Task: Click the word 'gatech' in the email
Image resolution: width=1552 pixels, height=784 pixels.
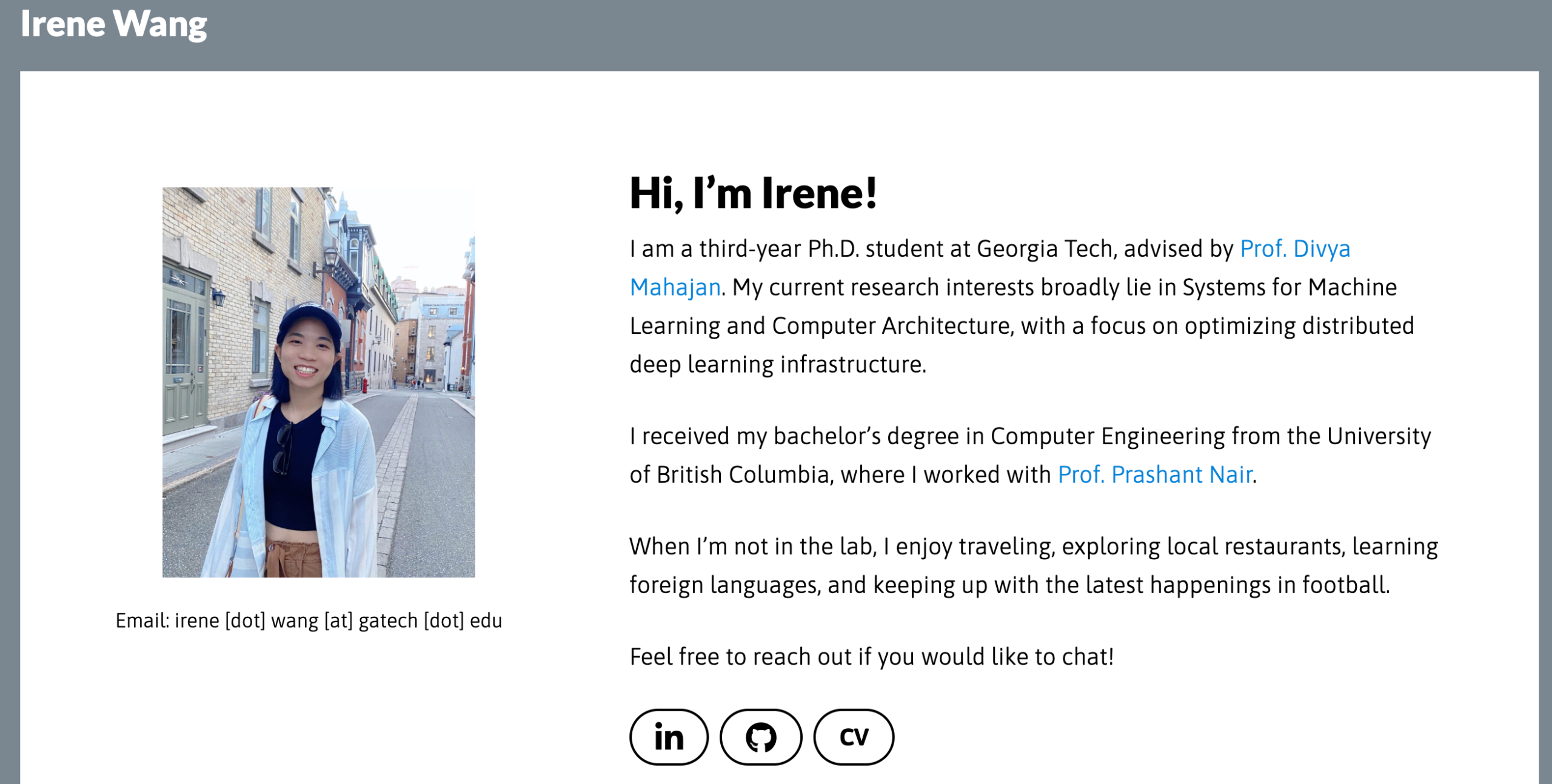Action: [x=388, y=621]
